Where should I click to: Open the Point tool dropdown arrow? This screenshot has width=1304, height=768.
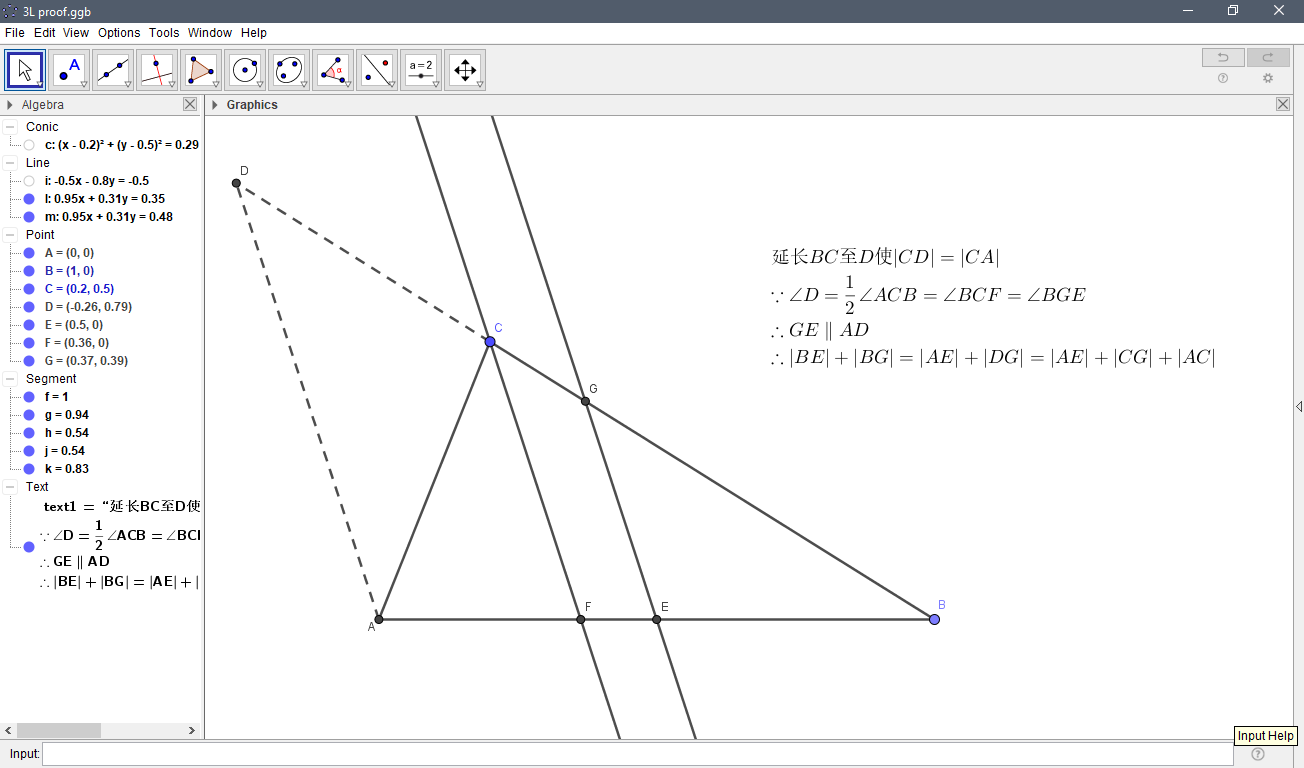pyautogui.click(x=85, y=85)
